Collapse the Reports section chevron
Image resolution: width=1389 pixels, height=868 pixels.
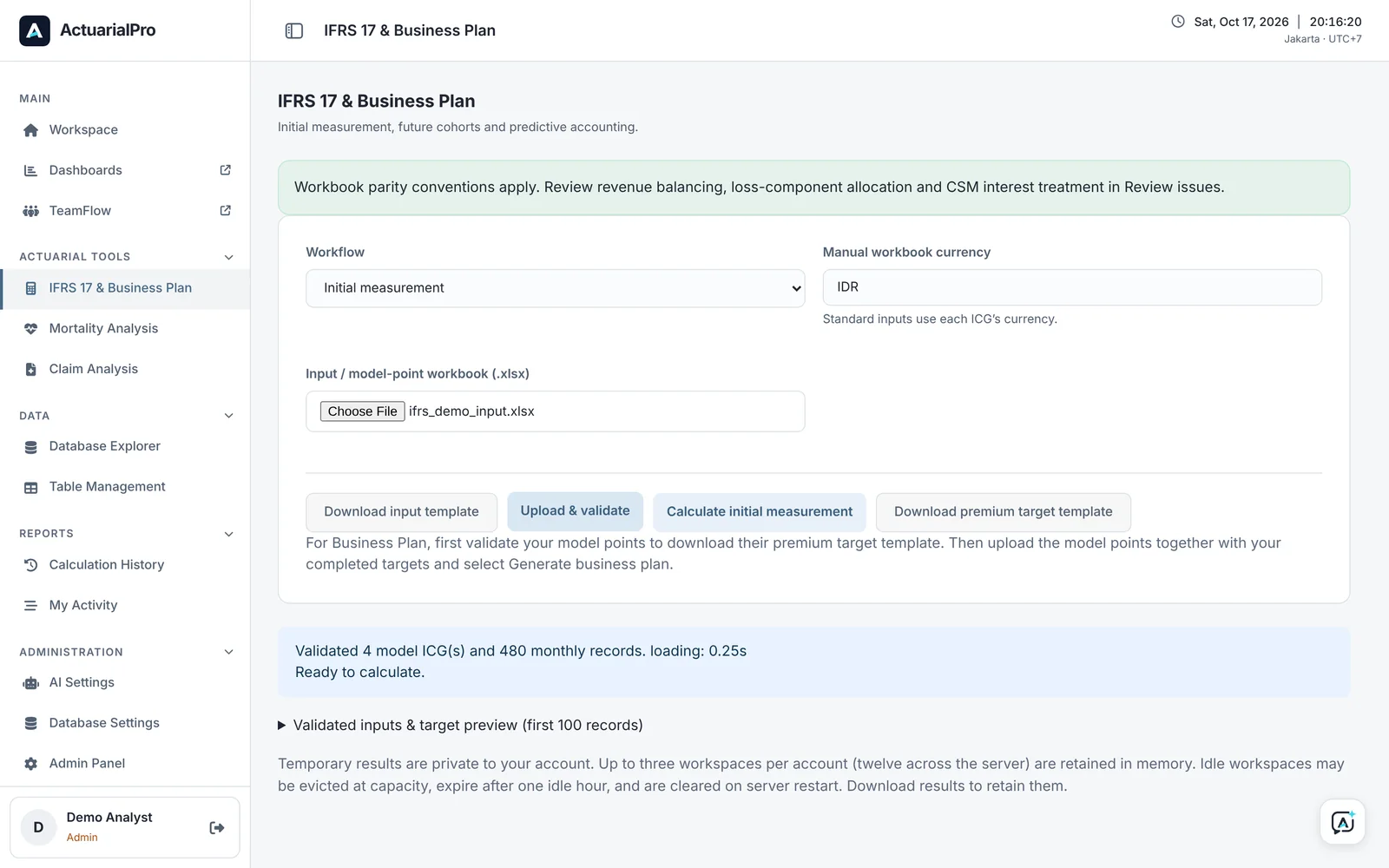(229, 534)
